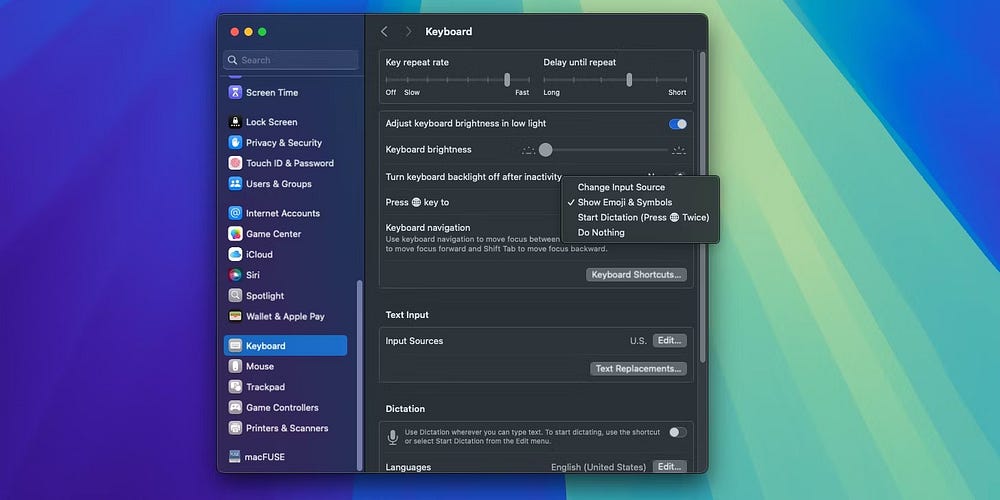Click the Game Controllers icon
The height and width of the screenshot is (500, 1000).
click(235, 407)
